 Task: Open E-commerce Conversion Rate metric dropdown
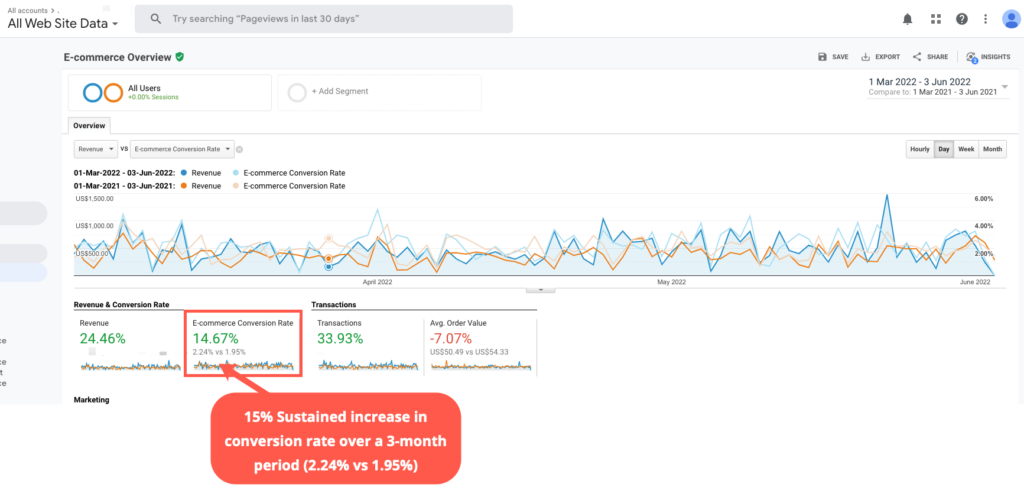182,149
